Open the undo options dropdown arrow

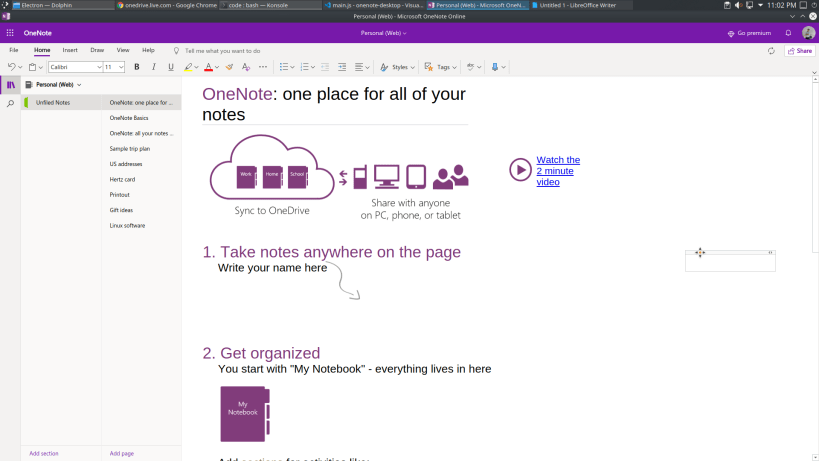pos(20,67)
